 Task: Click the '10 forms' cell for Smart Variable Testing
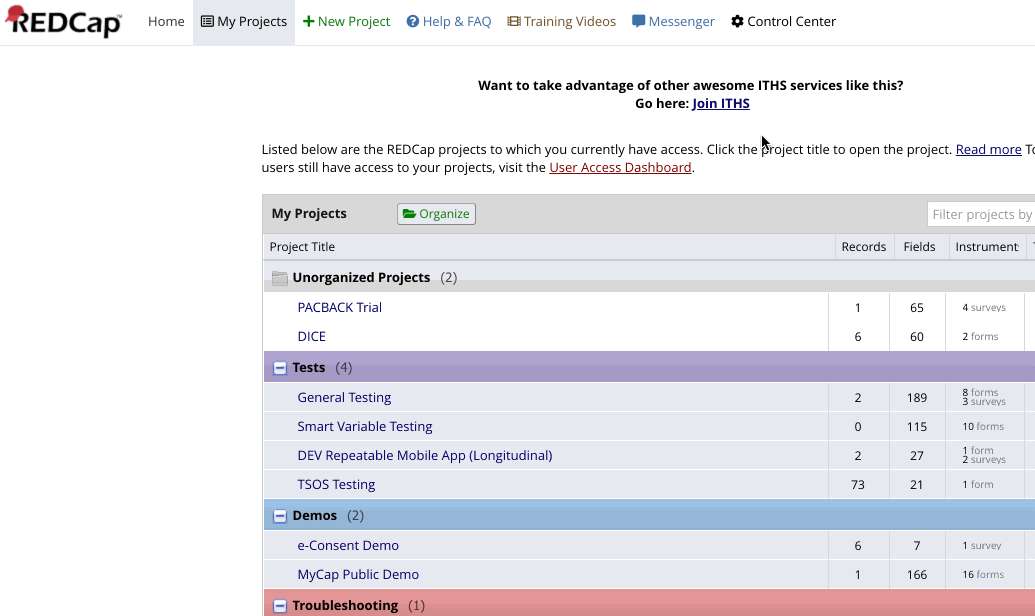(983, 426)
